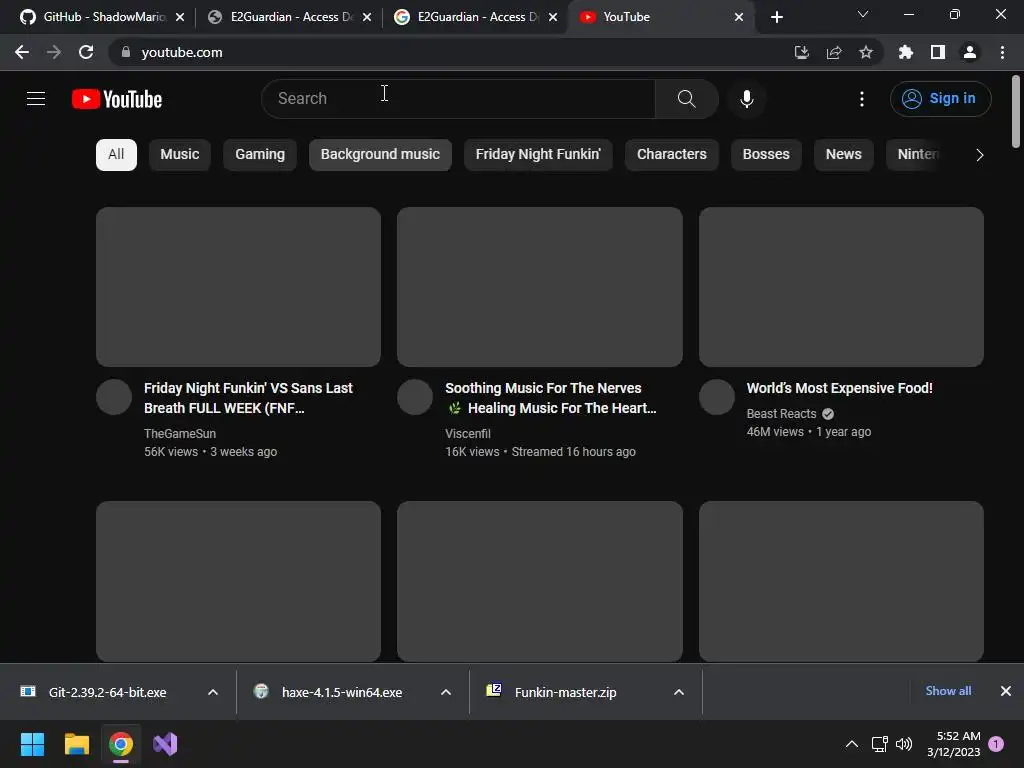Select the YouTube browser tab
The image size is (1024, 768).
point(660,17)
